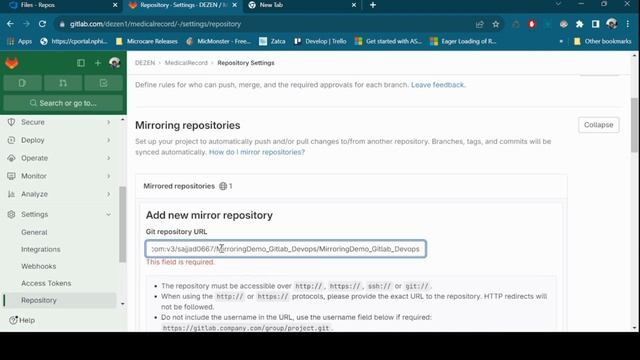The image size is (640, 360).
Task: Open the create new plus menu
Action: 98,63
